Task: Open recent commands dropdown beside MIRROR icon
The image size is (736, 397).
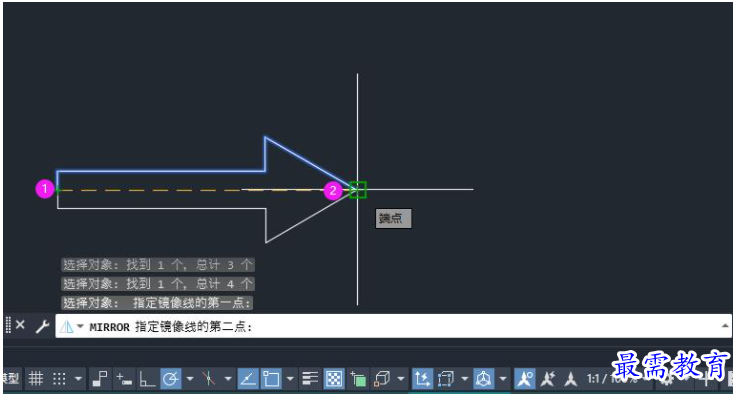Action: pos(80,327)
